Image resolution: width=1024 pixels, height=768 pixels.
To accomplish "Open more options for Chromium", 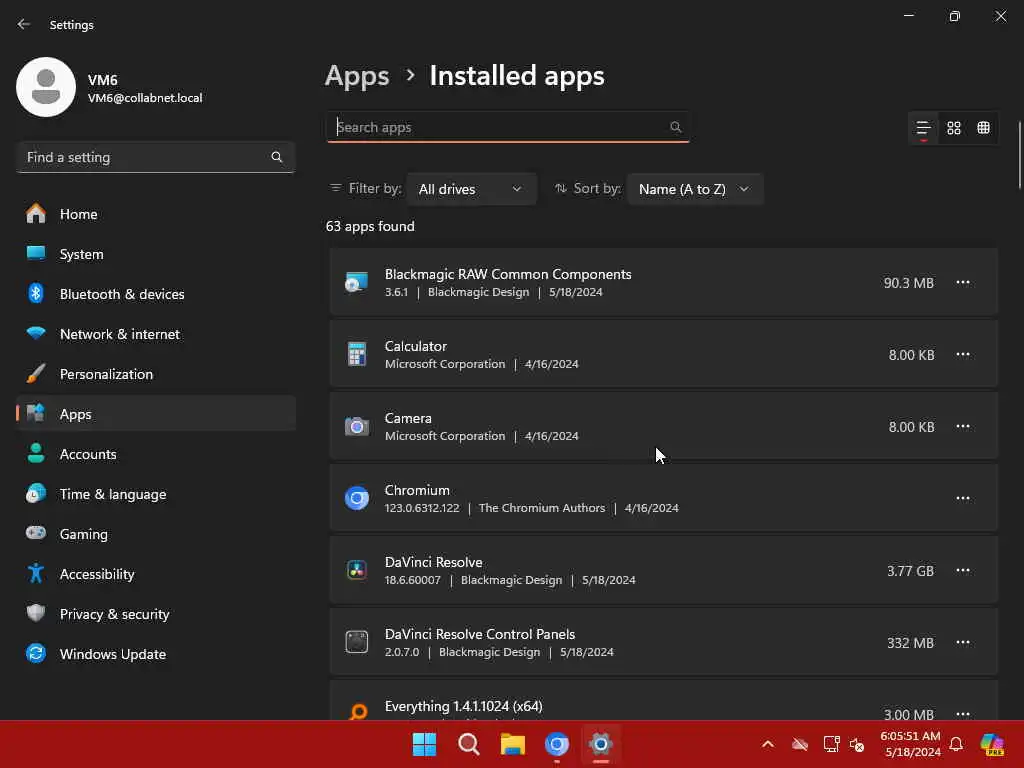I will click(x=963, y=498).
